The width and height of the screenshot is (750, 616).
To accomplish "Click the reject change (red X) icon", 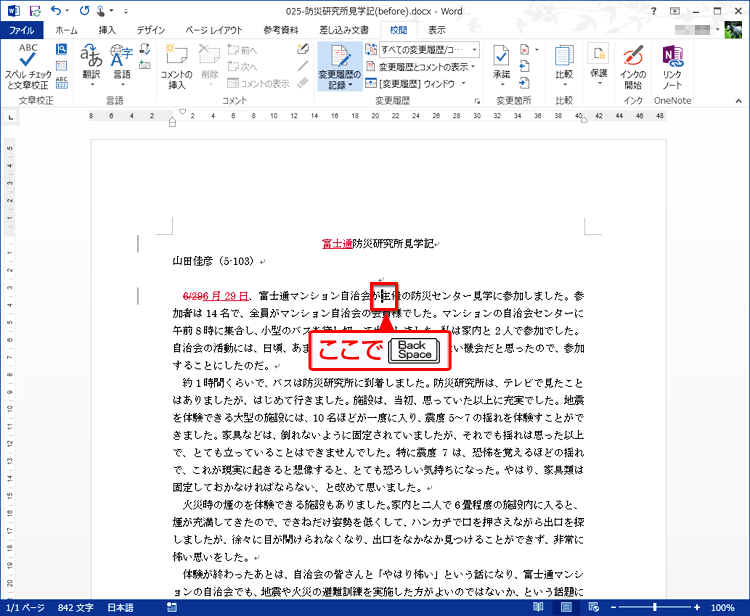I will tap(525, 49).
